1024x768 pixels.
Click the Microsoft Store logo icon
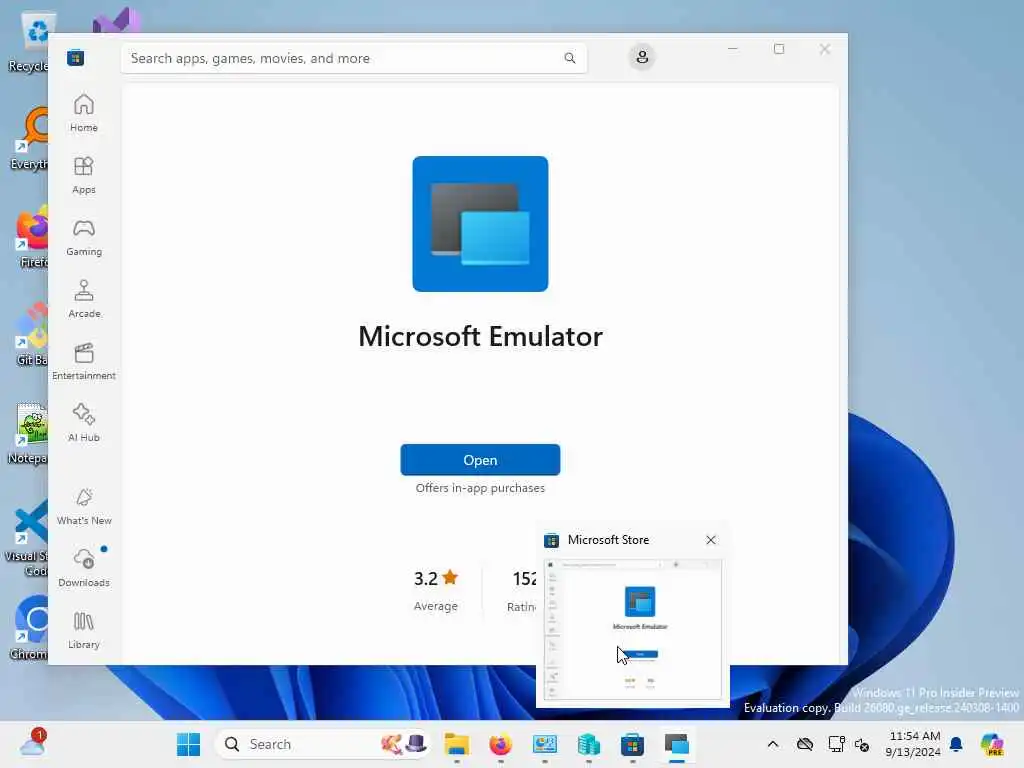tap(76, 58)
